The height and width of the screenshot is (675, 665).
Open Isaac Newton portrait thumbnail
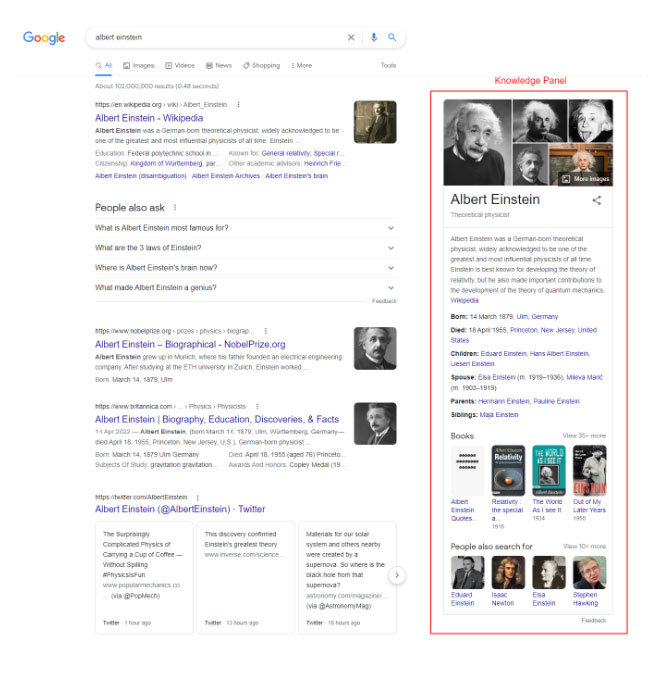508,572
